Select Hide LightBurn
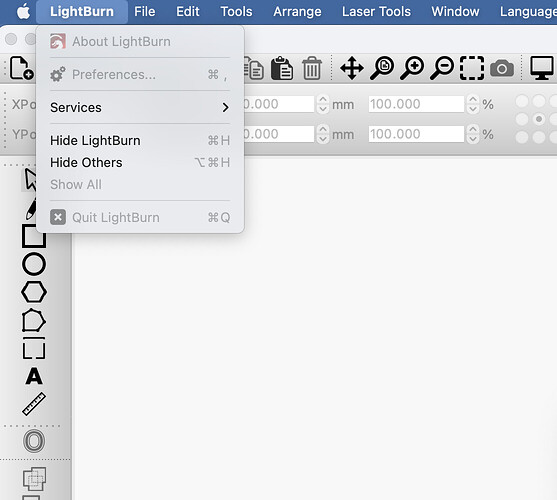This screenshot has width=557, height=500. [140, 141]
